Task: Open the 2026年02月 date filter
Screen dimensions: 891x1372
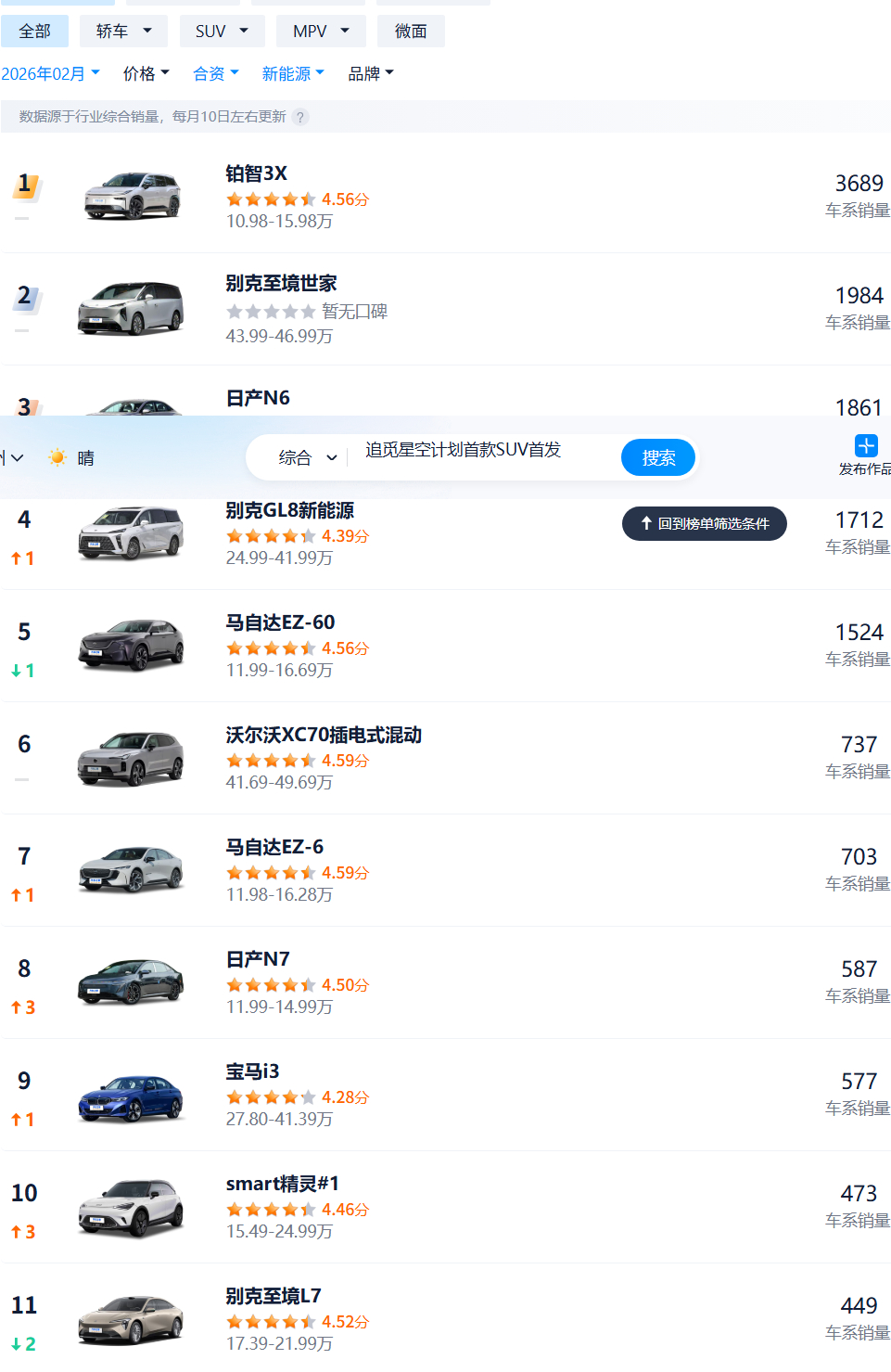Action: pos(50,73)
